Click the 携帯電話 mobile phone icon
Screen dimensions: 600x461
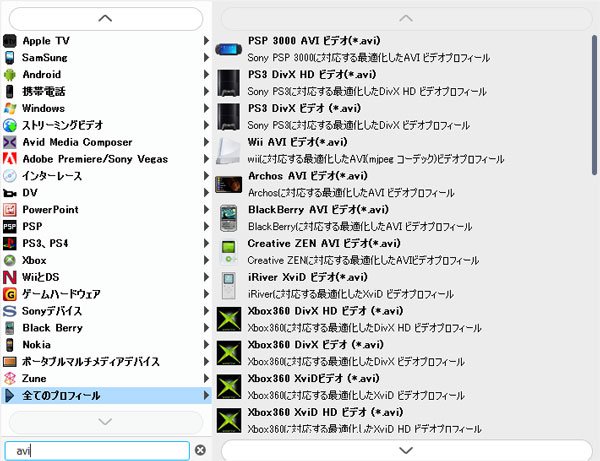10,91
